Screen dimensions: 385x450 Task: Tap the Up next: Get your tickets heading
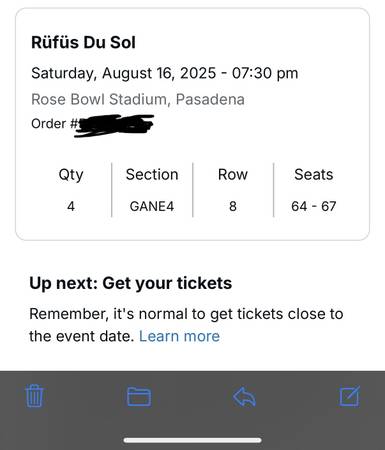tap(131, 284)
